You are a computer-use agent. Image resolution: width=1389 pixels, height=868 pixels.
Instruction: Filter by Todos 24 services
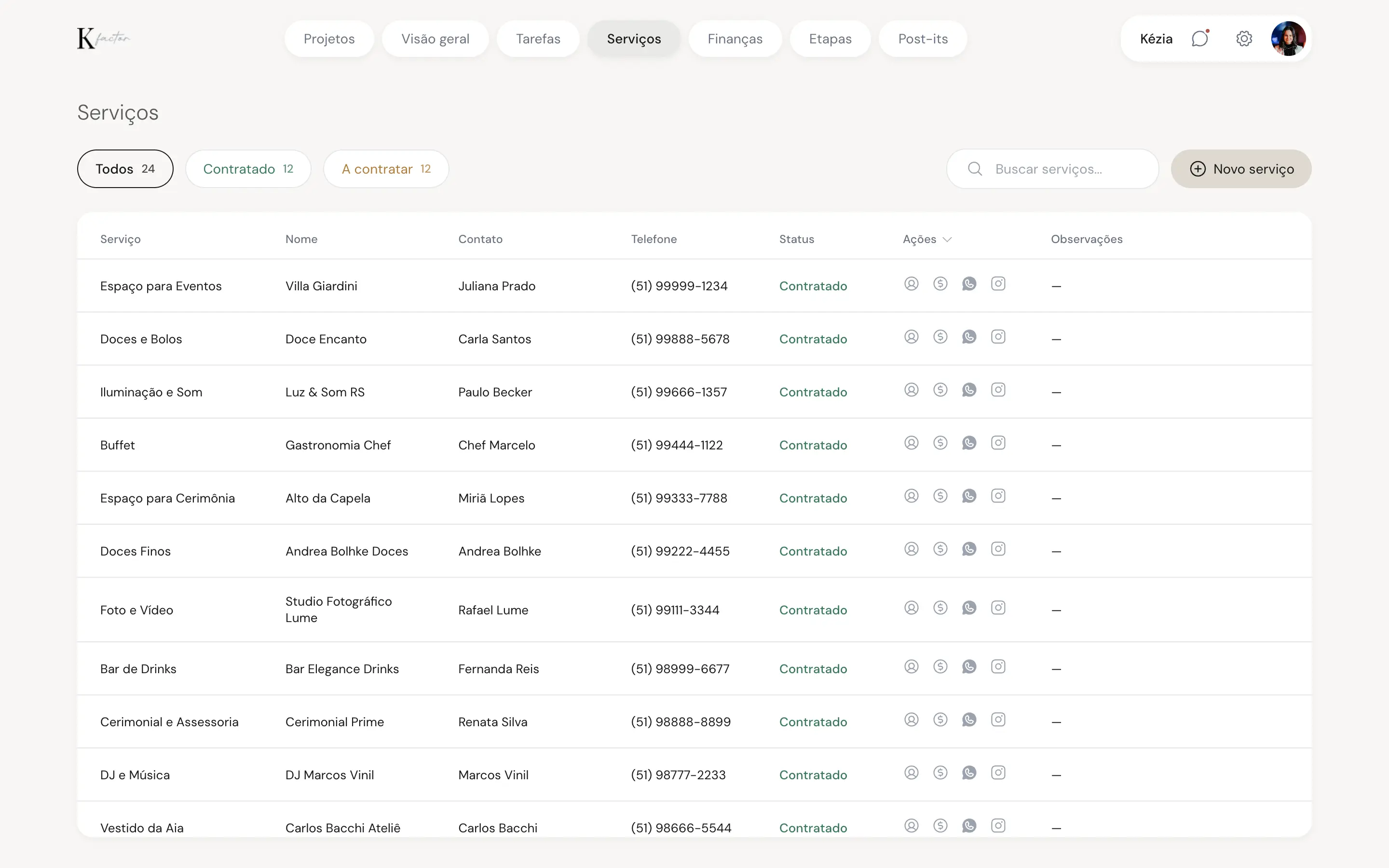click(125, 169)
